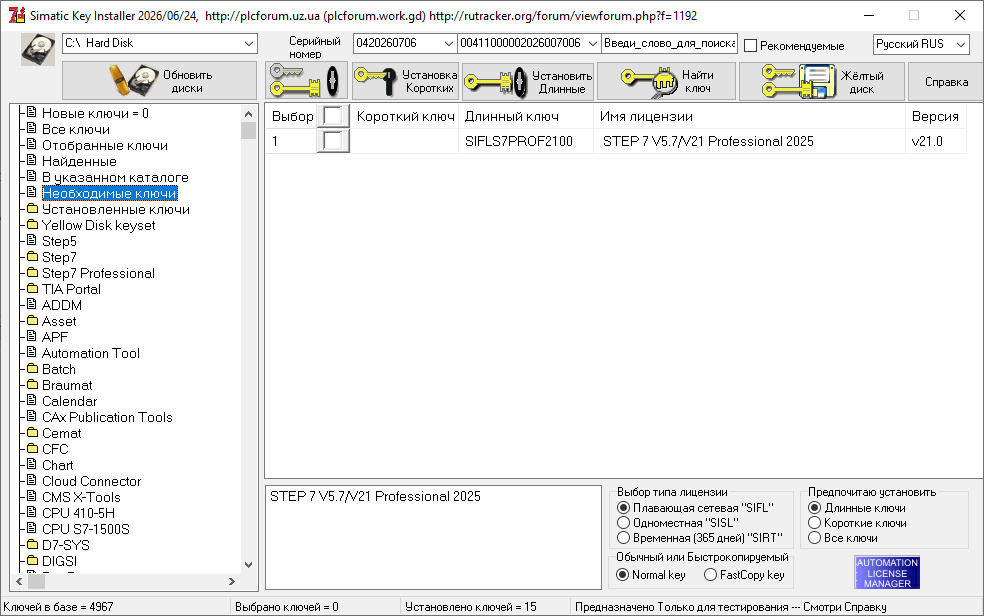Select Новые ключи = 0 tree item
This screenshot has width=984, height=616.
point(95,113)
